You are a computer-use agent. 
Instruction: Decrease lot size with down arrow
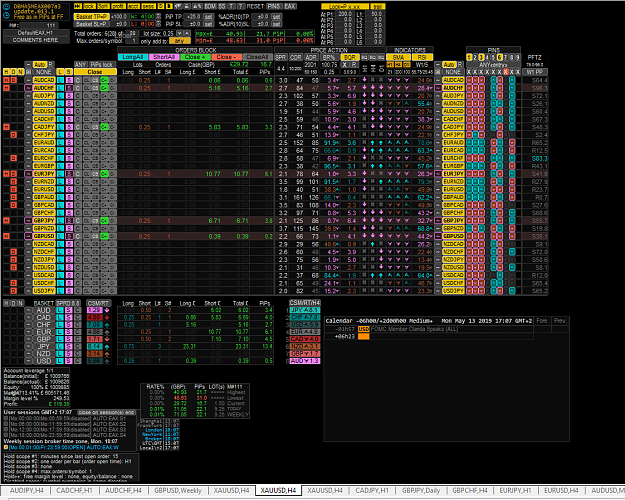click(x=179, y=33)
